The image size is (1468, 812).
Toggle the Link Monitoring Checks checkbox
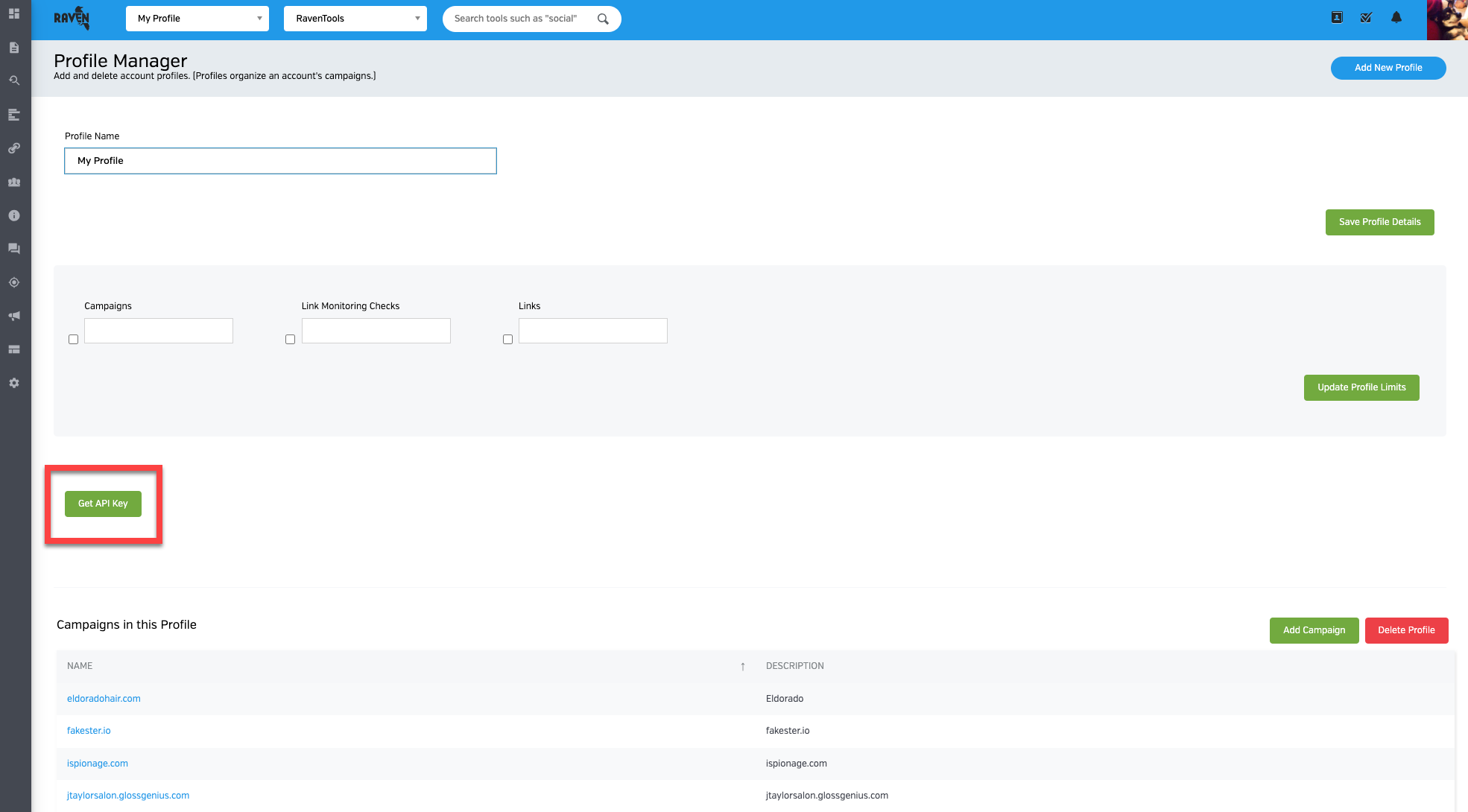pos(291,340)
